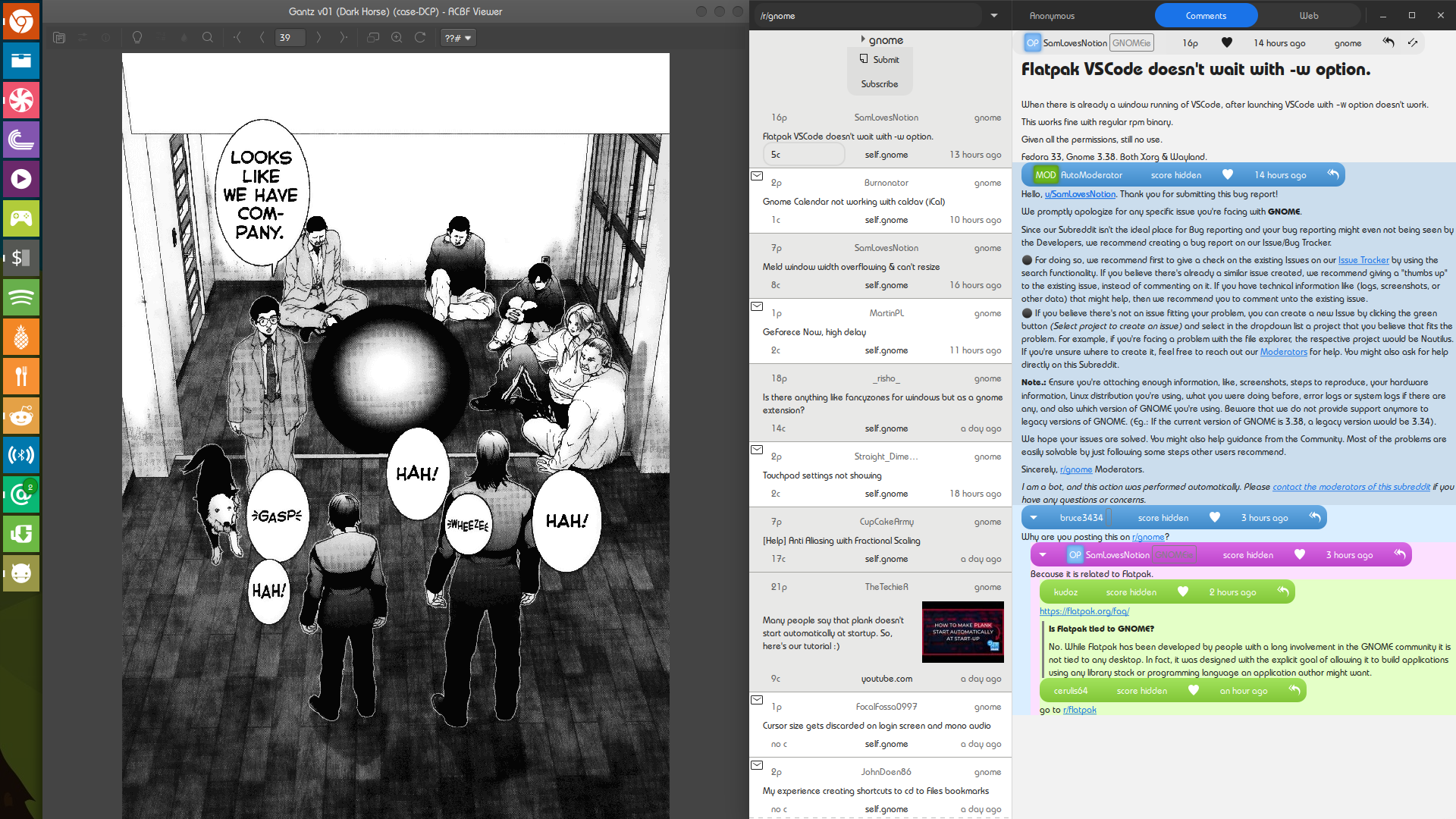Reply to the main post by SamLovesNotion
The height and width of the screenshot is (819, 1456).
[x=1389, y=43]
